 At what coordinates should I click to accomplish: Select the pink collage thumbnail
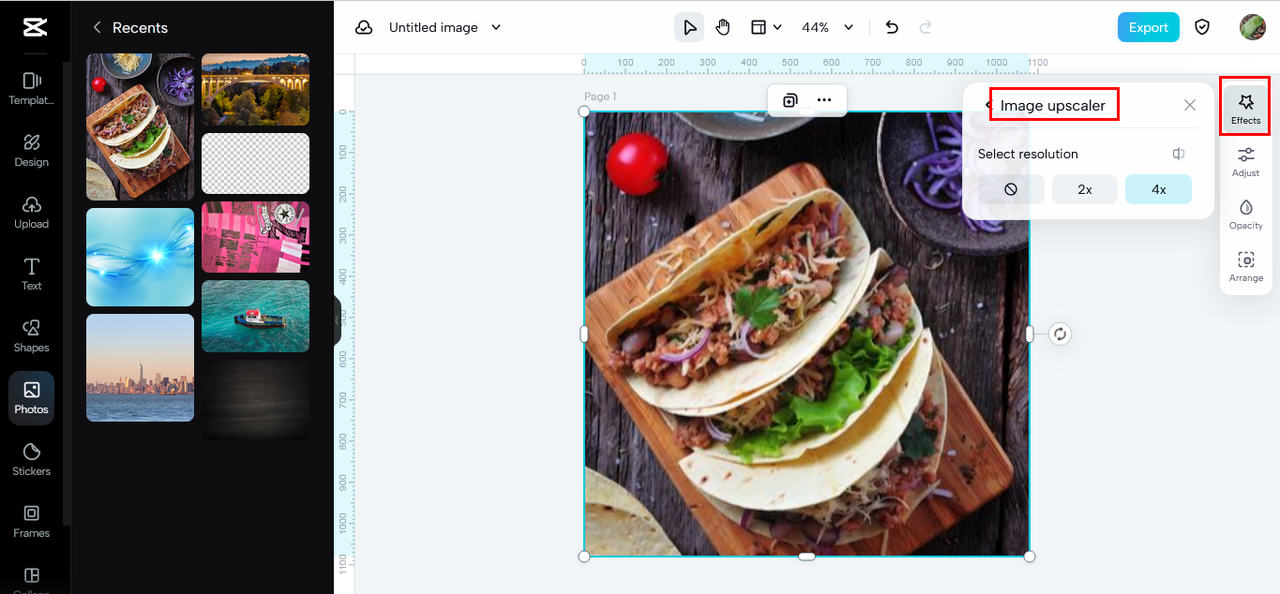255,237
